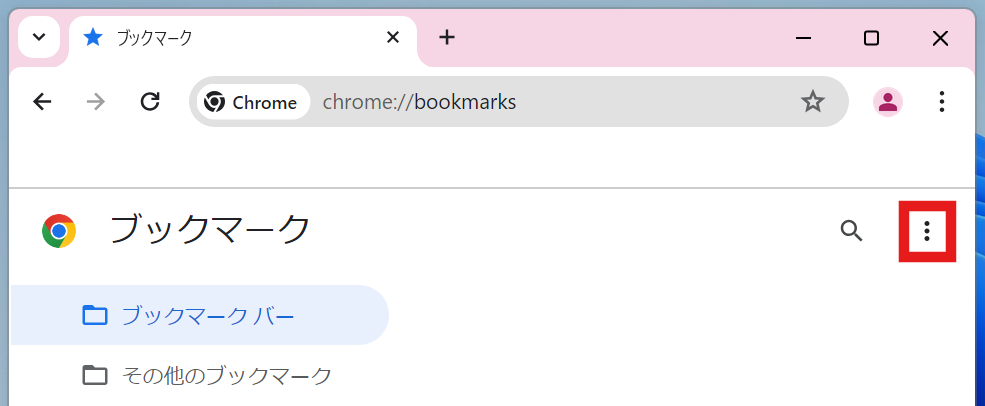Close the ブックマーク tab
Image resolution: width=985 pixels, height=406 pixels.
[x=393, y=38]
